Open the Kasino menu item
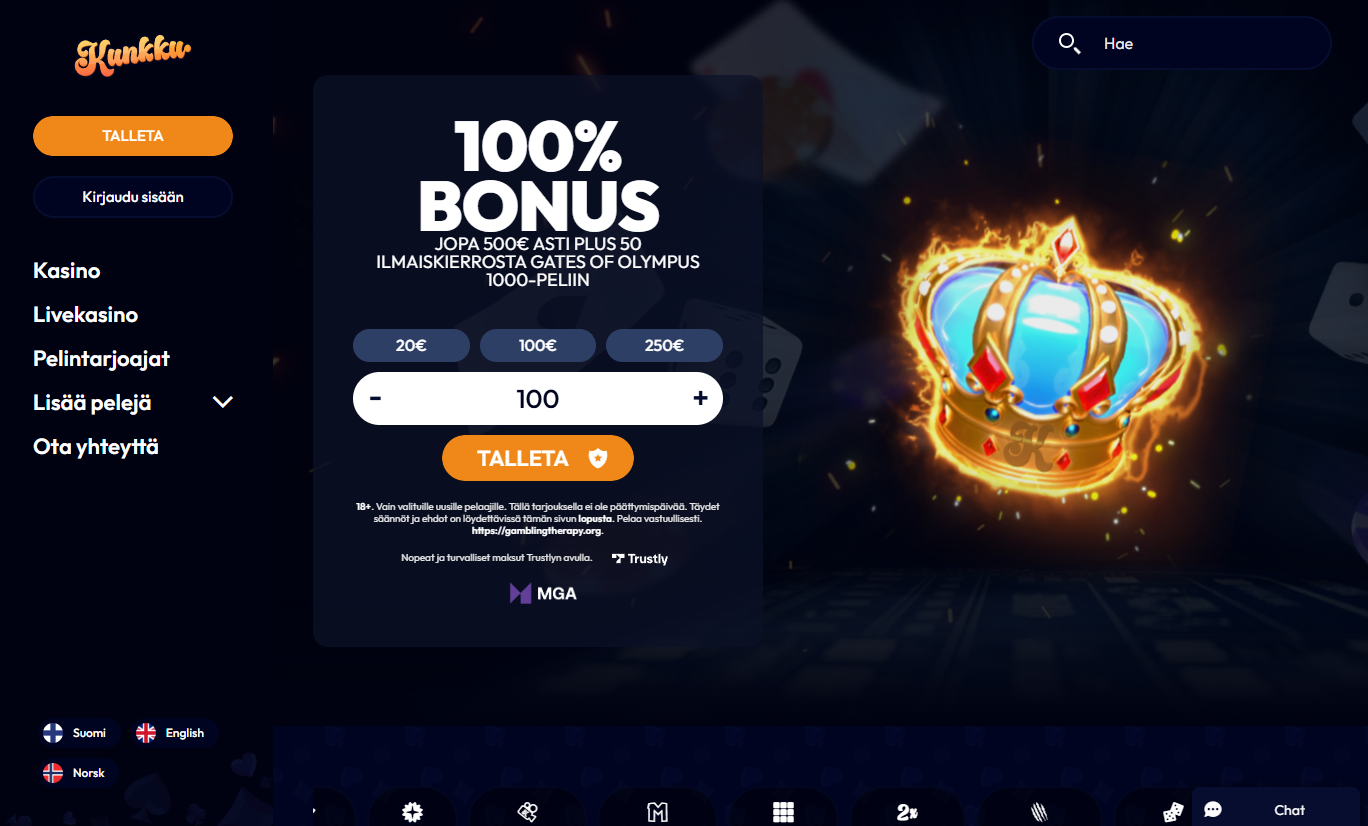The image size is (1368, 826). point(67,271)
